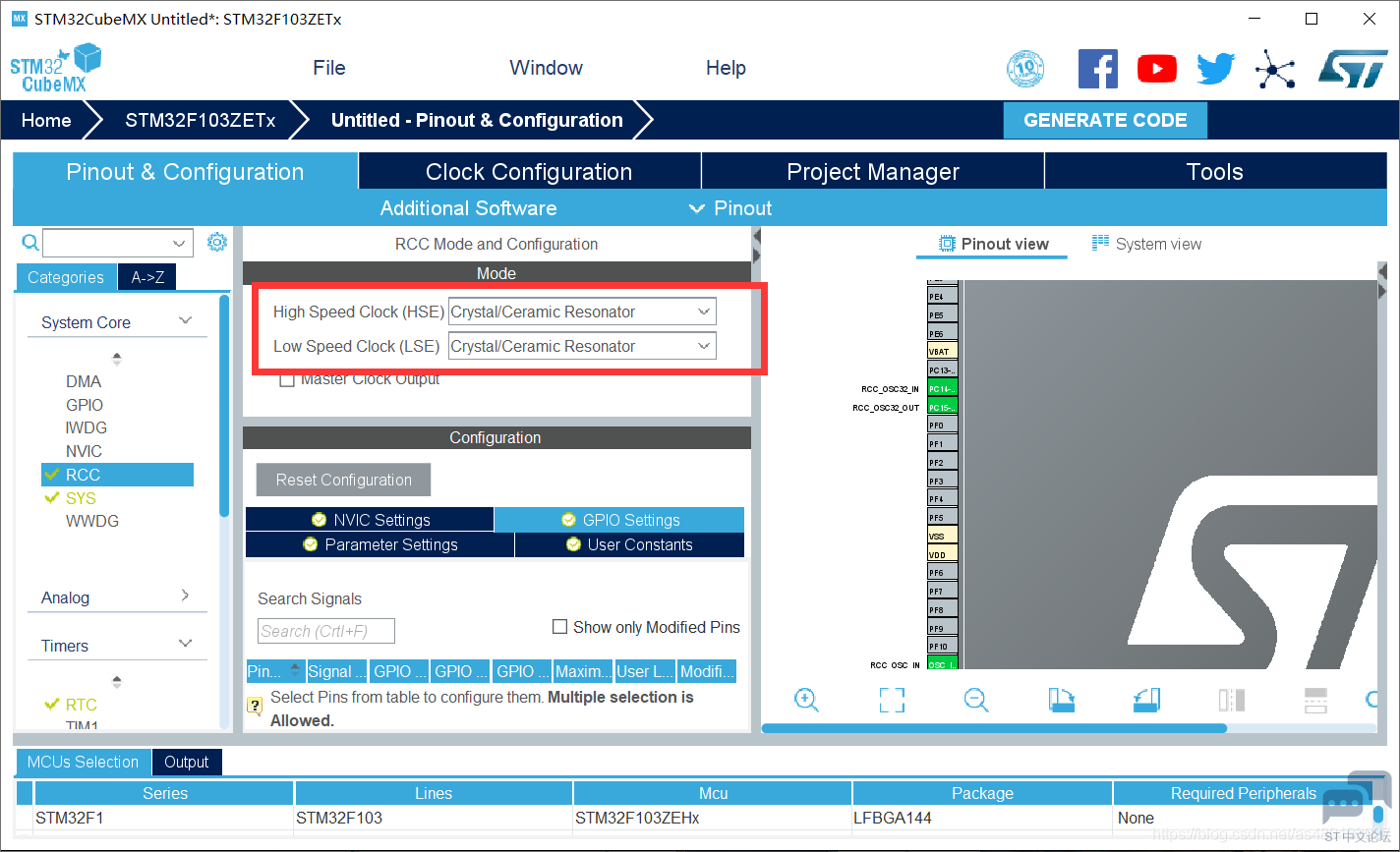Open the peripheral search combo box

117,243
